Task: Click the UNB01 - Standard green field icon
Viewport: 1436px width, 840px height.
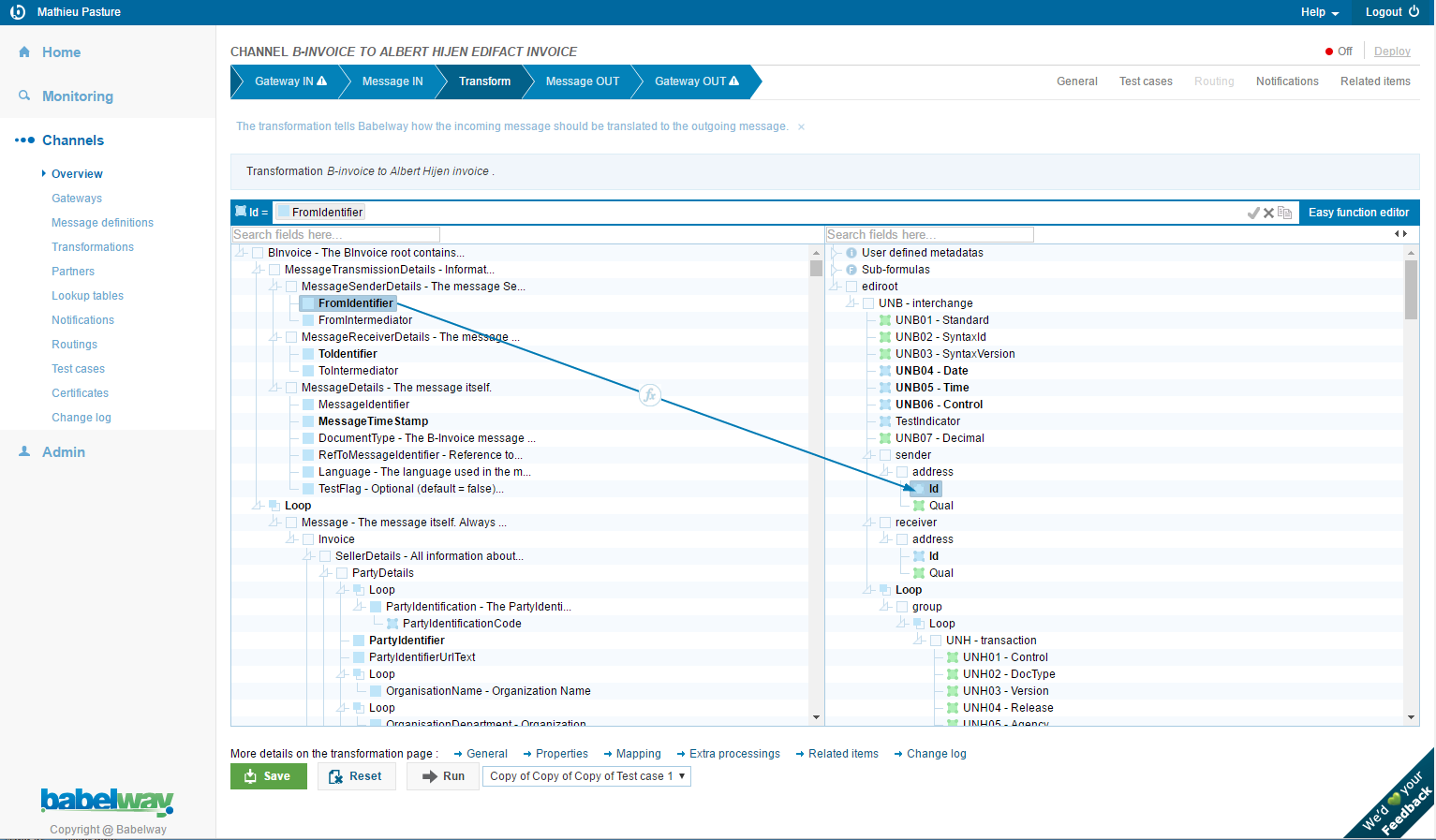Action: tap(885, 320)
